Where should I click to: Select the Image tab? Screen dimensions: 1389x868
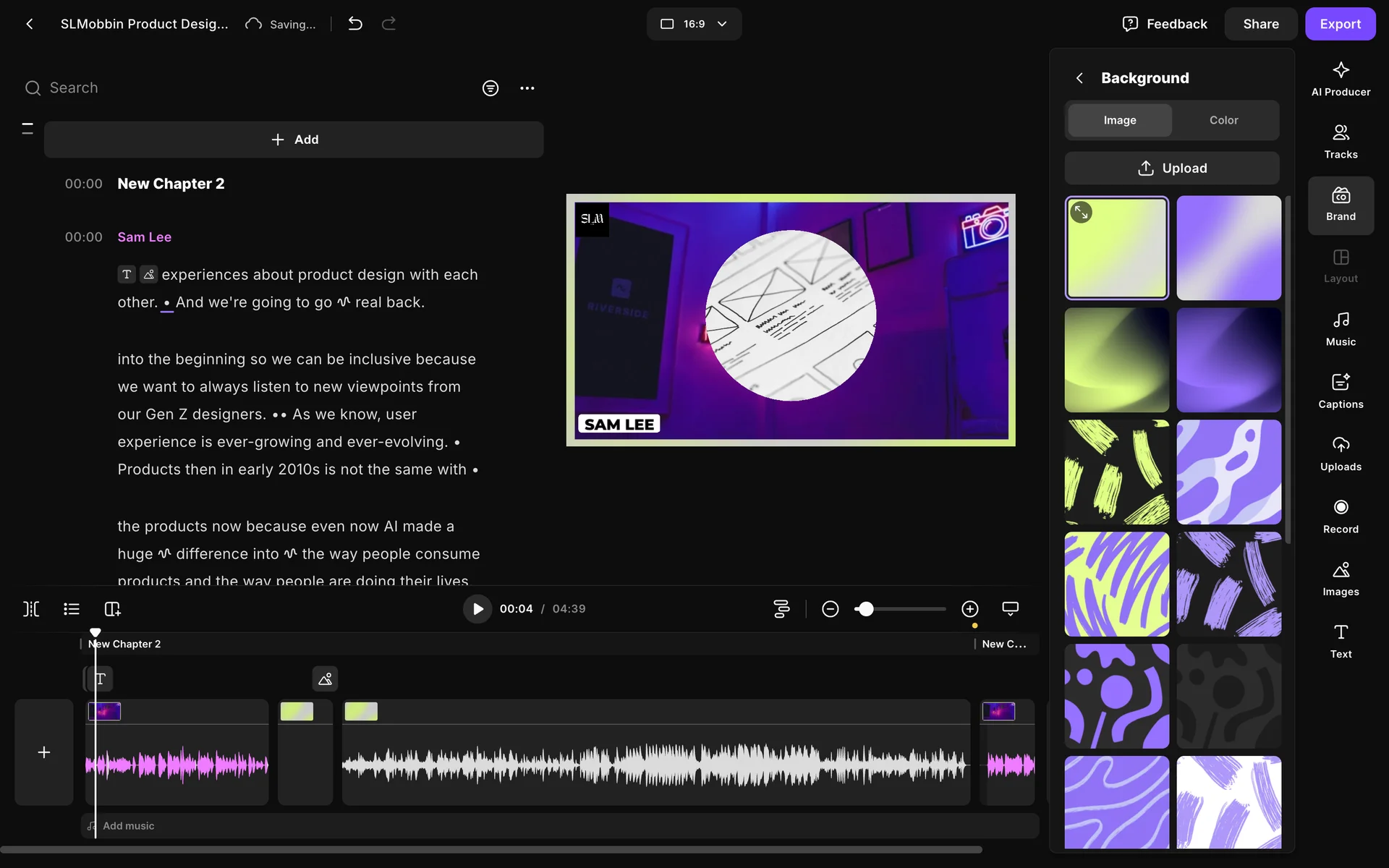point(1119,120)
